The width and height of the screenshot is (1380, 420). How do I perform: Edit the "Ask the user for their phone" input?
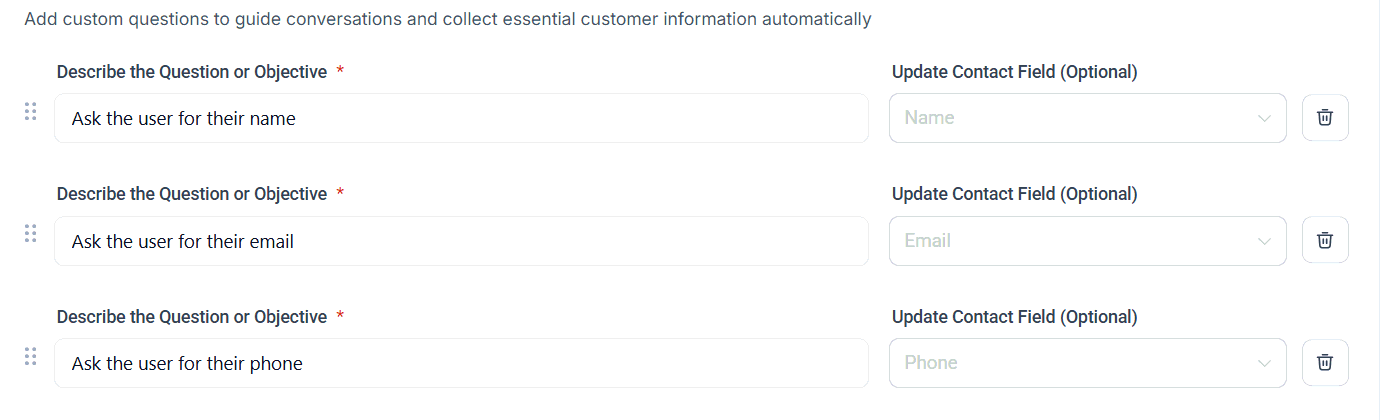pyautogui.click(x=461, y=363)
